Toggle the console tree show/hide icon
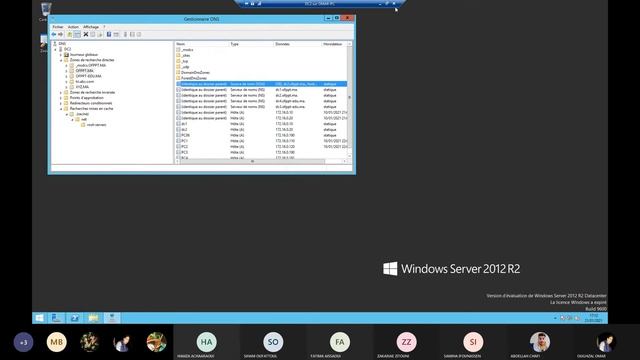The image size is (640, 360). (77, 35)
